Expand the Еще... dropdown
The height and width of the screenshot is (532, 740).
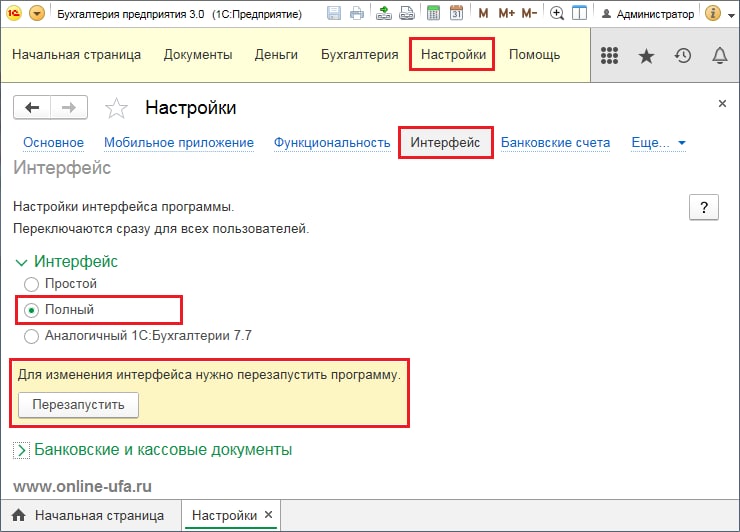658,143
